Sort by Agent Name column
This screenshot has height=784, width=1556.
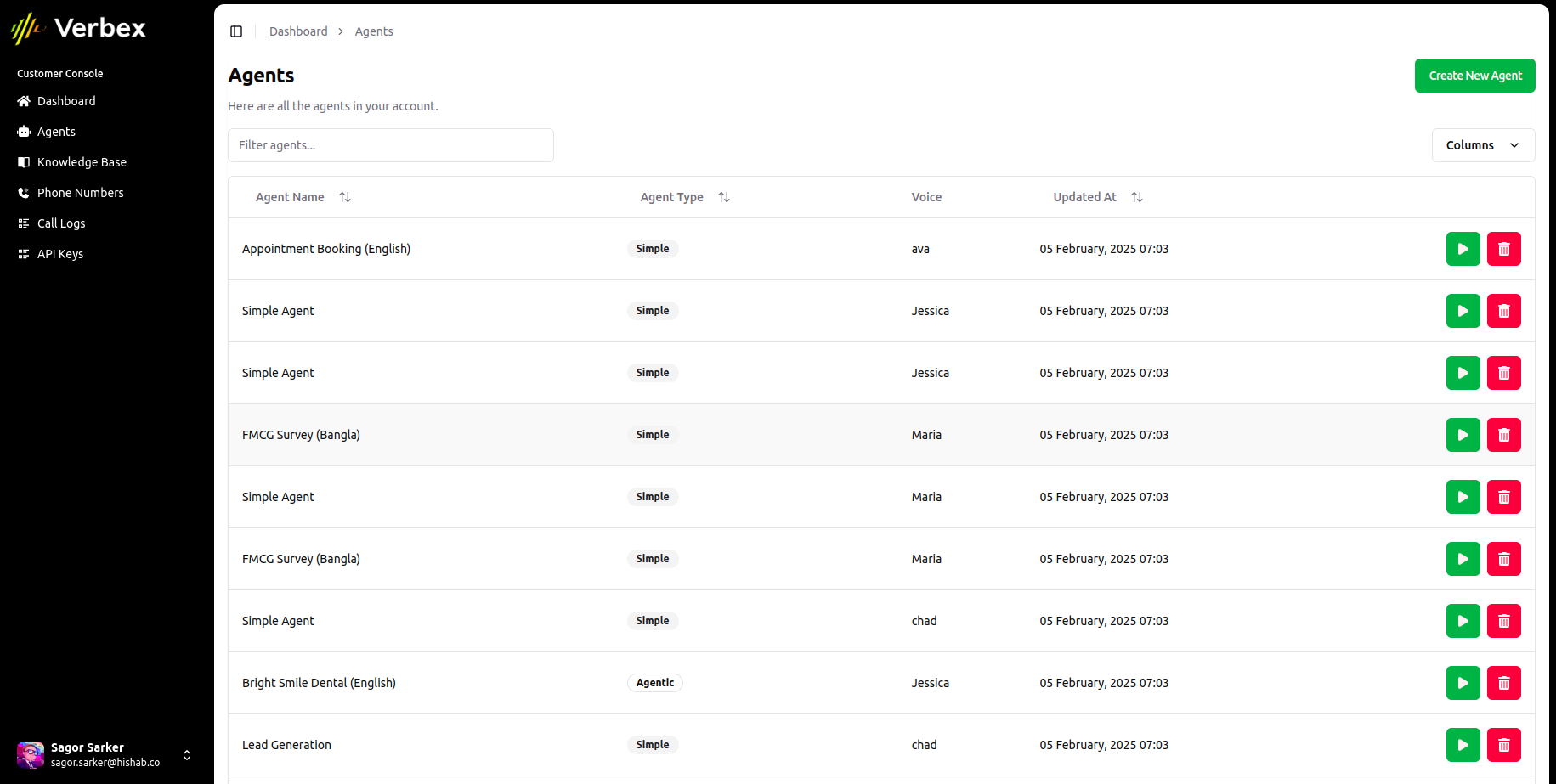(x=303, y=197)
